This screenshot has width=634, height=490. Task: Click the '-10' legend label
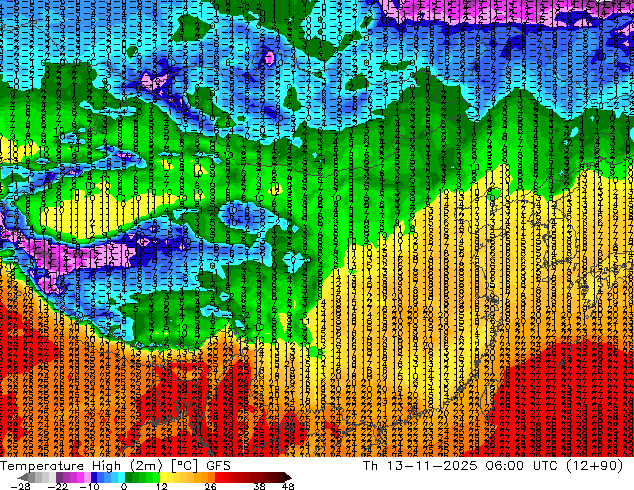coord(89,486)
